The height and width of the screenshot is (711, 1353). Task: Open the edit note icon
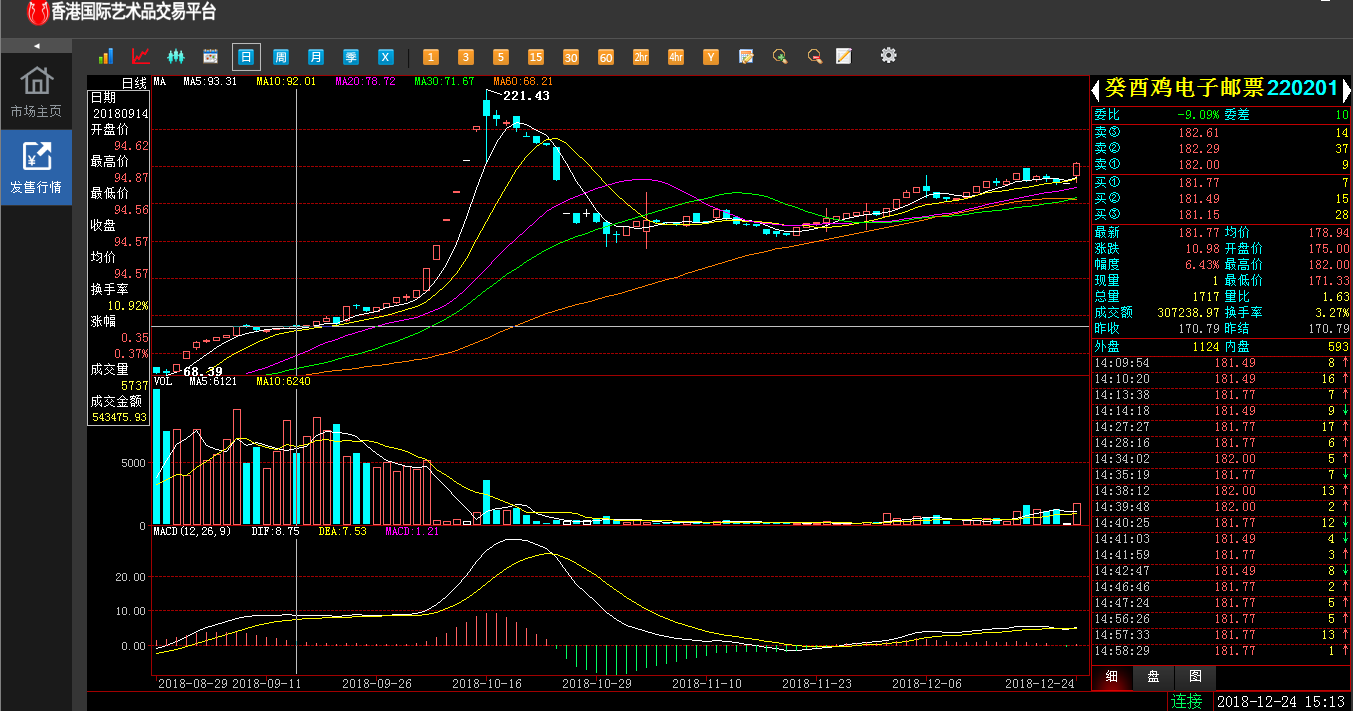pos(843,56)
